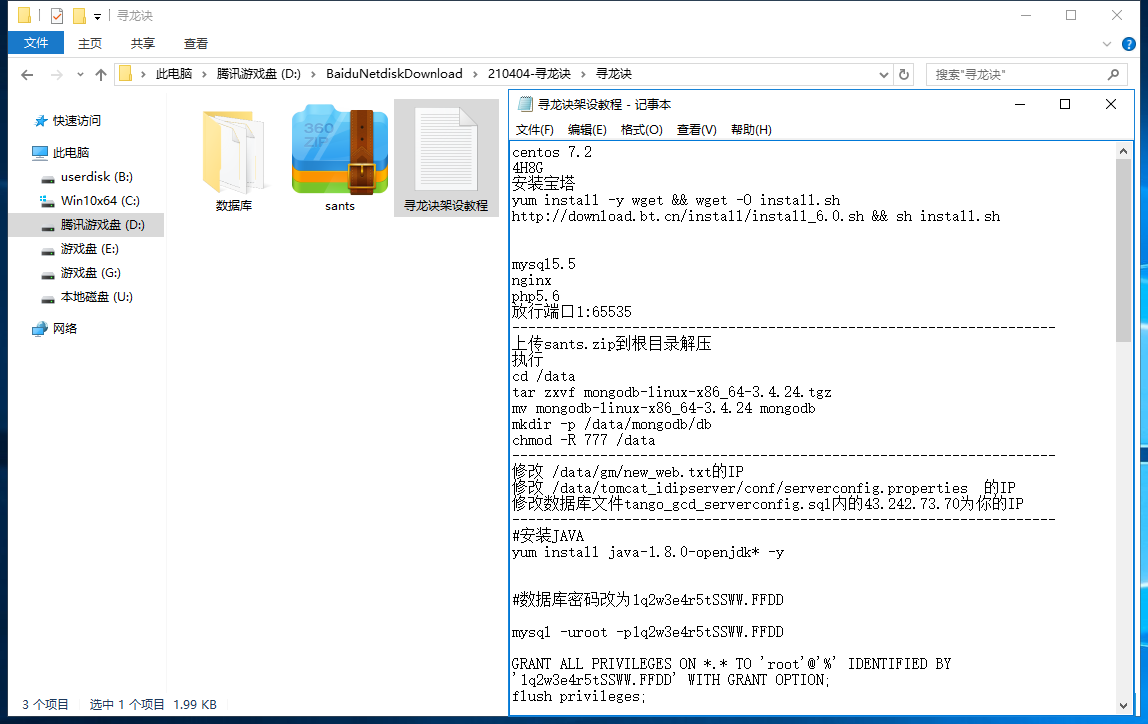Click the 'mysql5.5' line in Notepad

pos(543,264)
